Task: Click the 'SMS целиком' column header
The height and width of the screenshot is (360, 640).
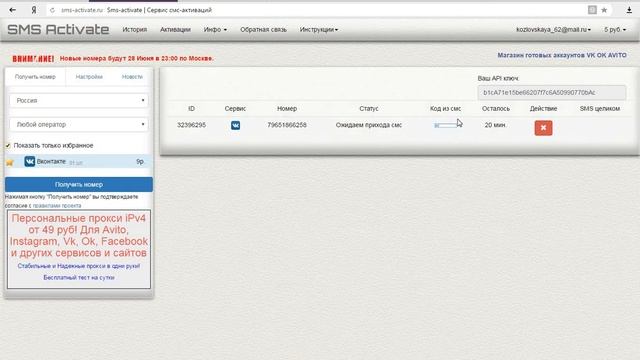Action: 600,109
